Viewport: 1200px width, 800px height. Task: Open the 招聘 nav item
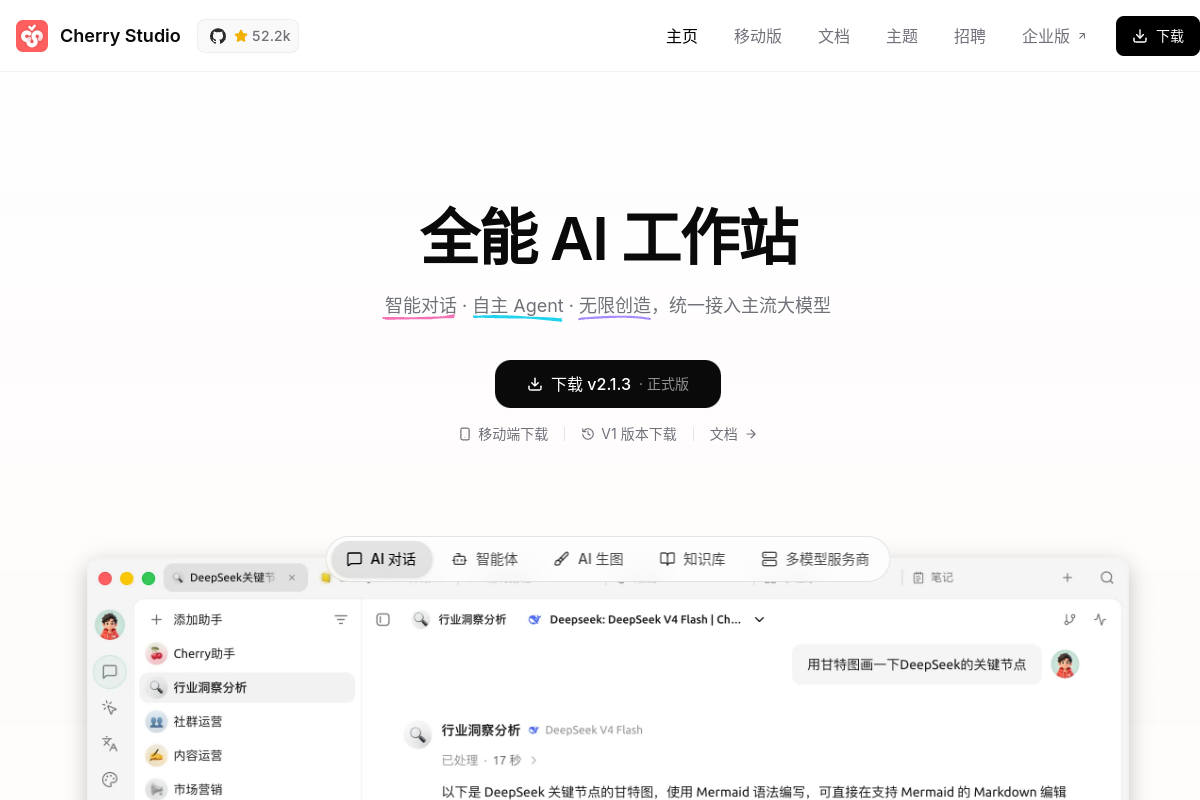(x=970, y=36)
